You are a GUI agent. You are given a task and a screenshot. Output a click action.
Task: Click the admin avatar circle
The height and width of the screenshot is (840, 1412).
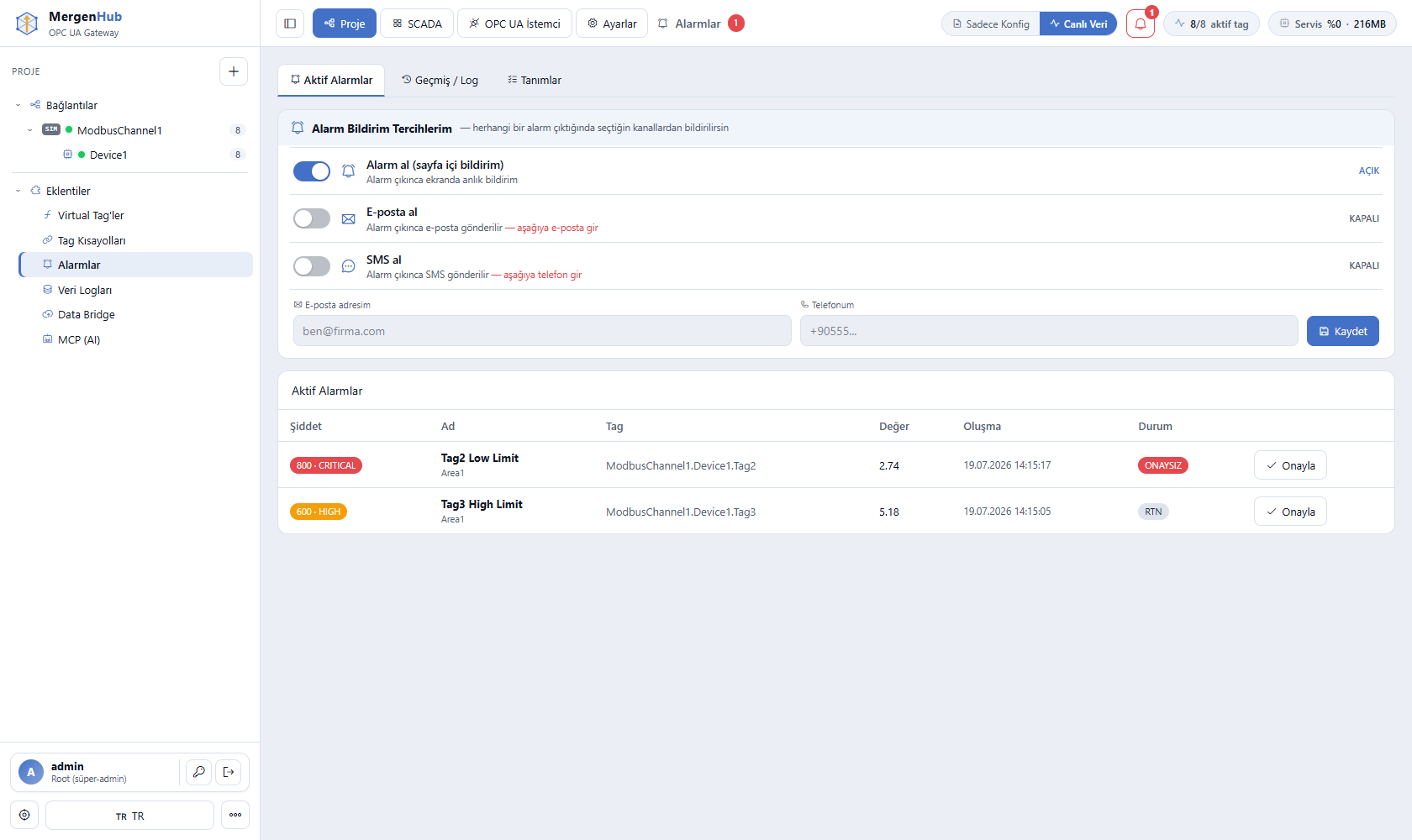[31, 772]
